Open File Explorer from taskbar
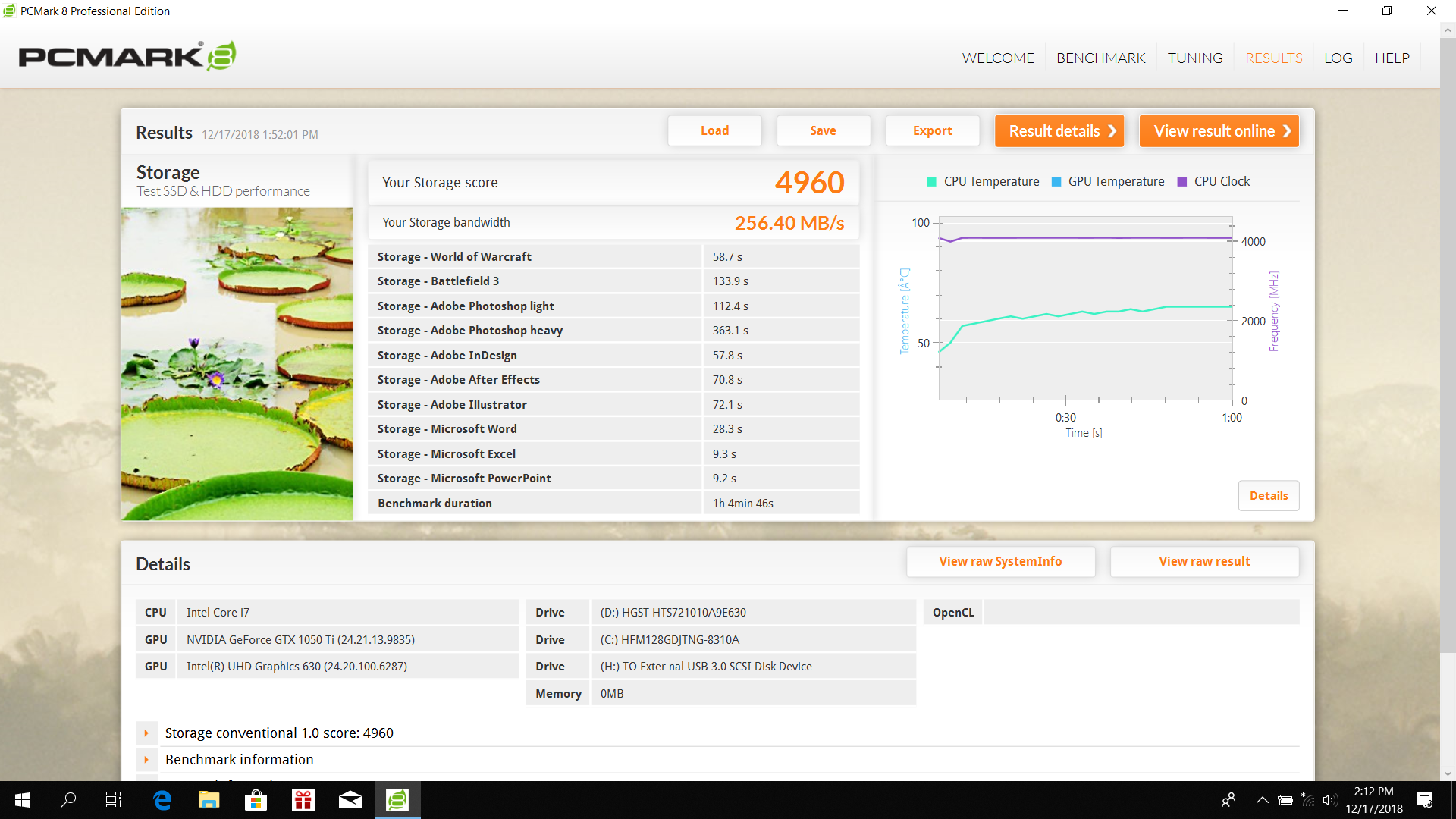The width and height of the screenshot is (1456, 819). 209,800
